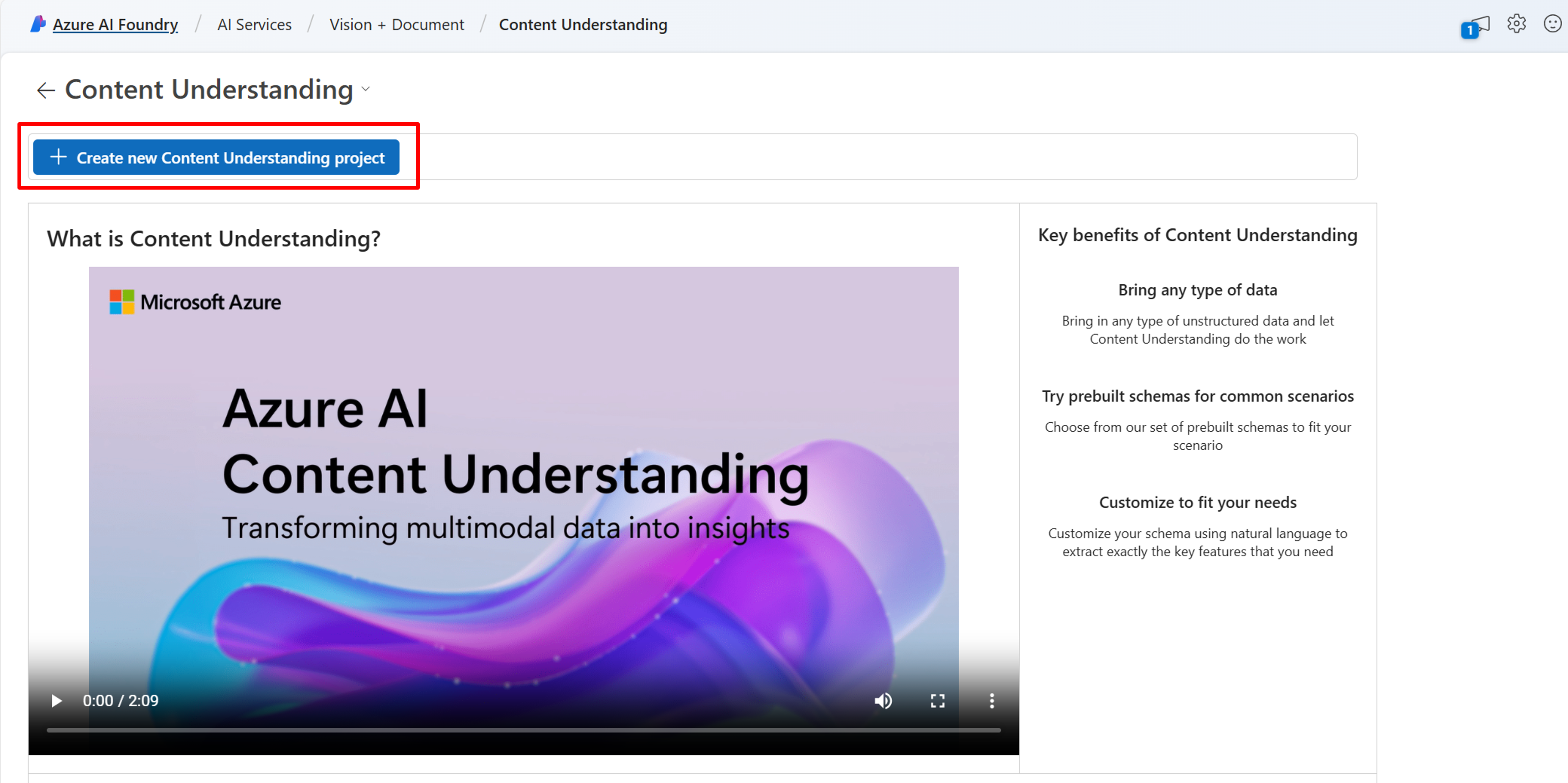Screen dimensions: 1568x783
Task: Click the Azure AI Foundry logo icon
Action: (38, 24)
